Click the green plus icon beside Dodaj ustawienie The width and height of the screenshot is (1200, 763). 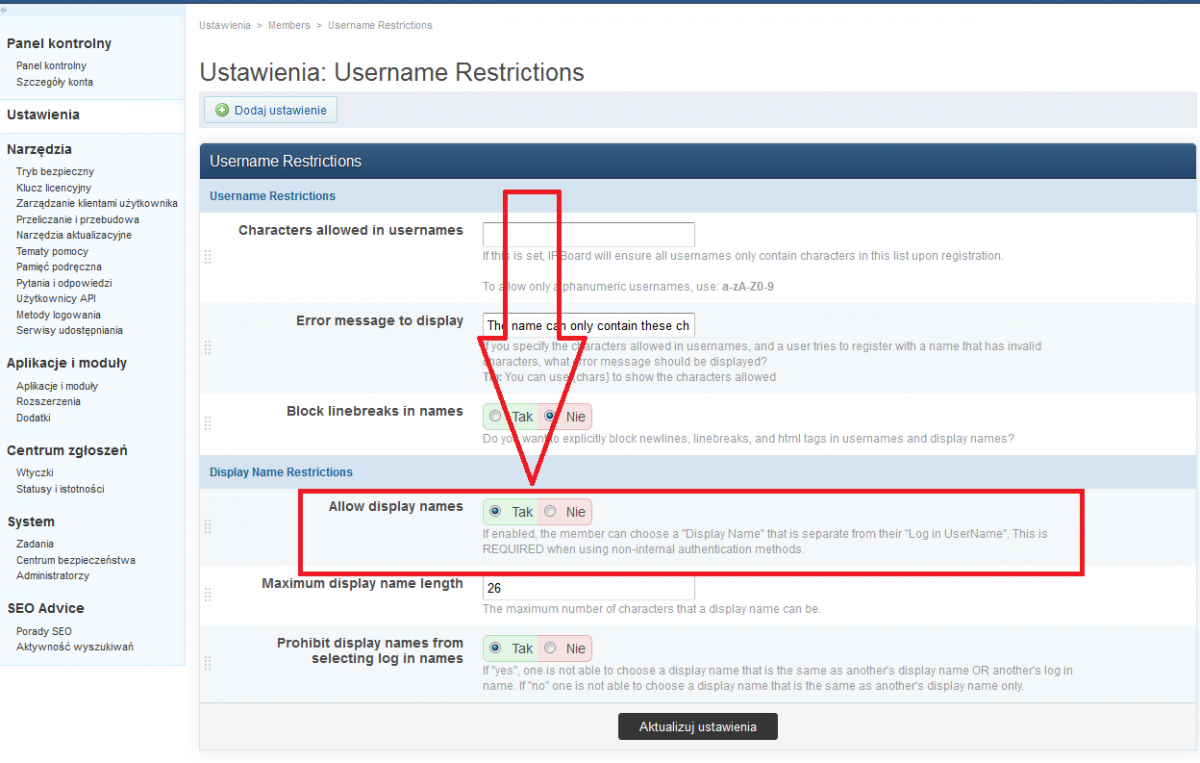point(222,110)
